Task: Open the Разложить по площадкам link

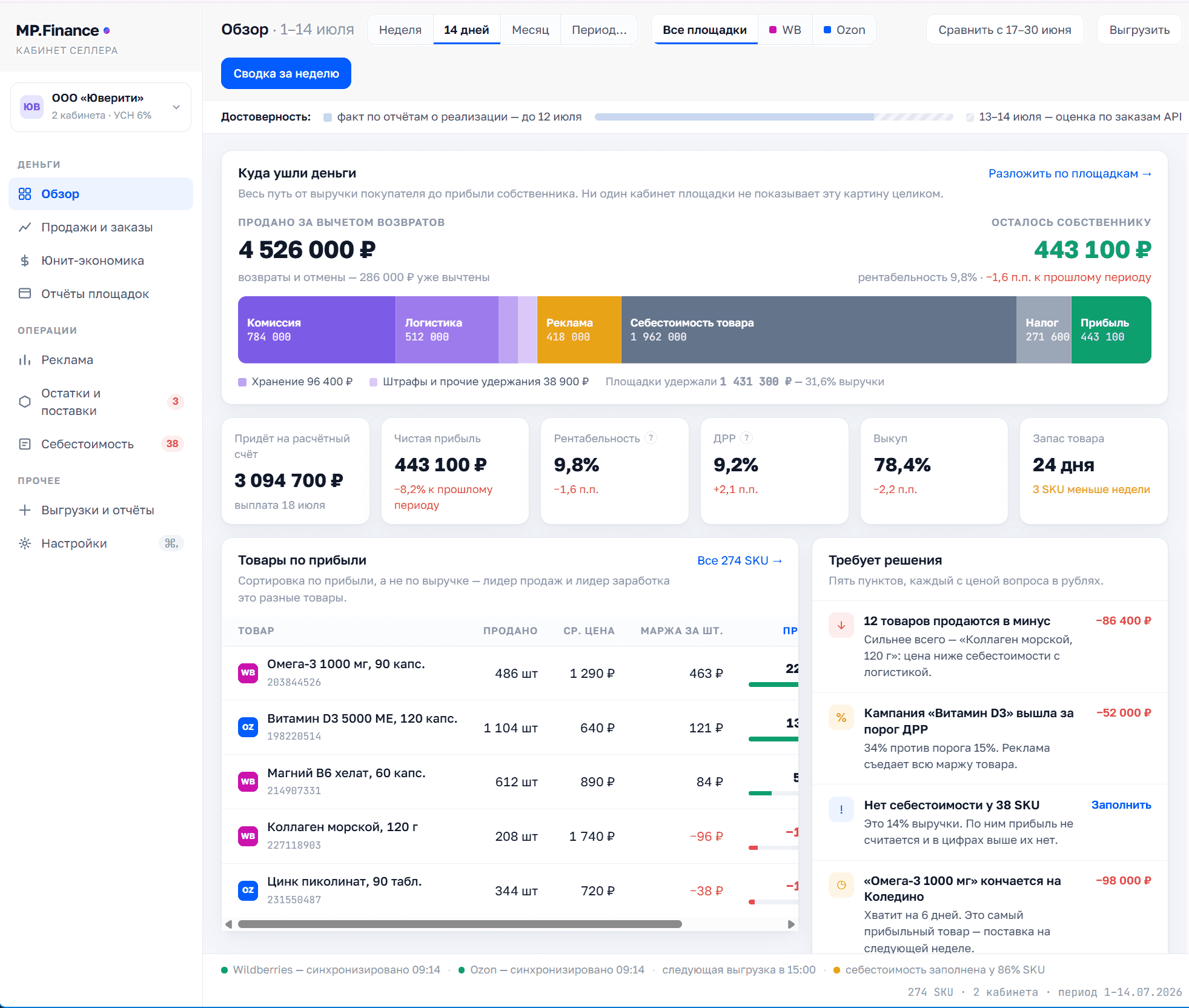Action: coord(1070,174)
